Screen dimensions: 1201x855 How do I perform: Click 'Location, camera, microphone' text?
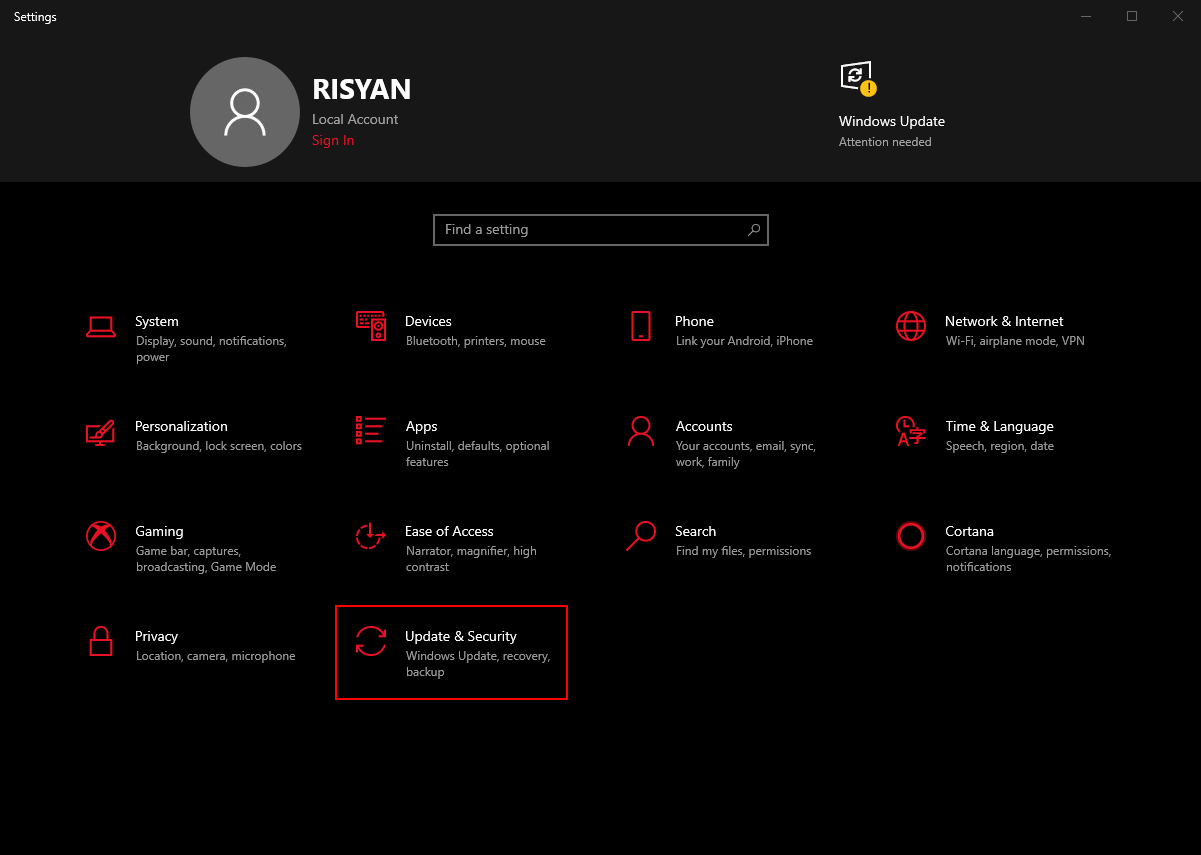[216, 656]
